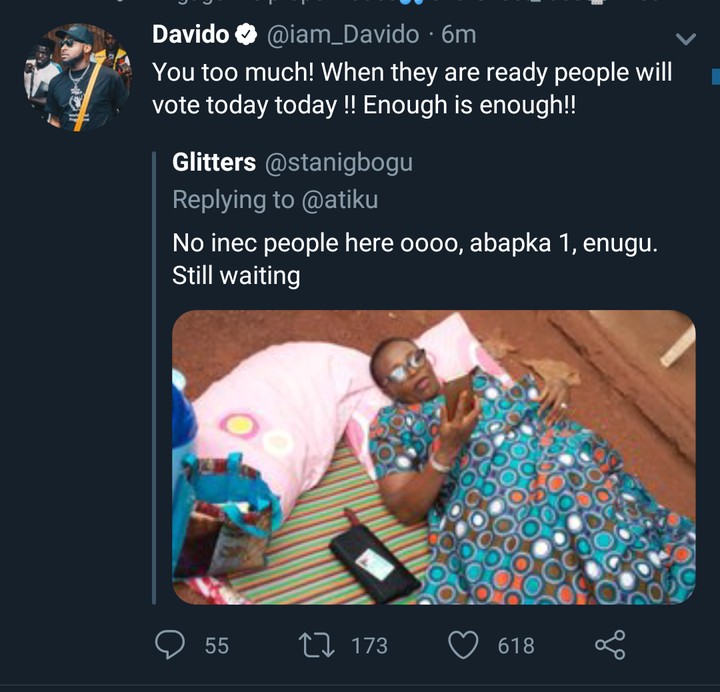Open the tweet's 6m timestamp
The height and width of the screenshot is (692, 720).
(459, 35)
